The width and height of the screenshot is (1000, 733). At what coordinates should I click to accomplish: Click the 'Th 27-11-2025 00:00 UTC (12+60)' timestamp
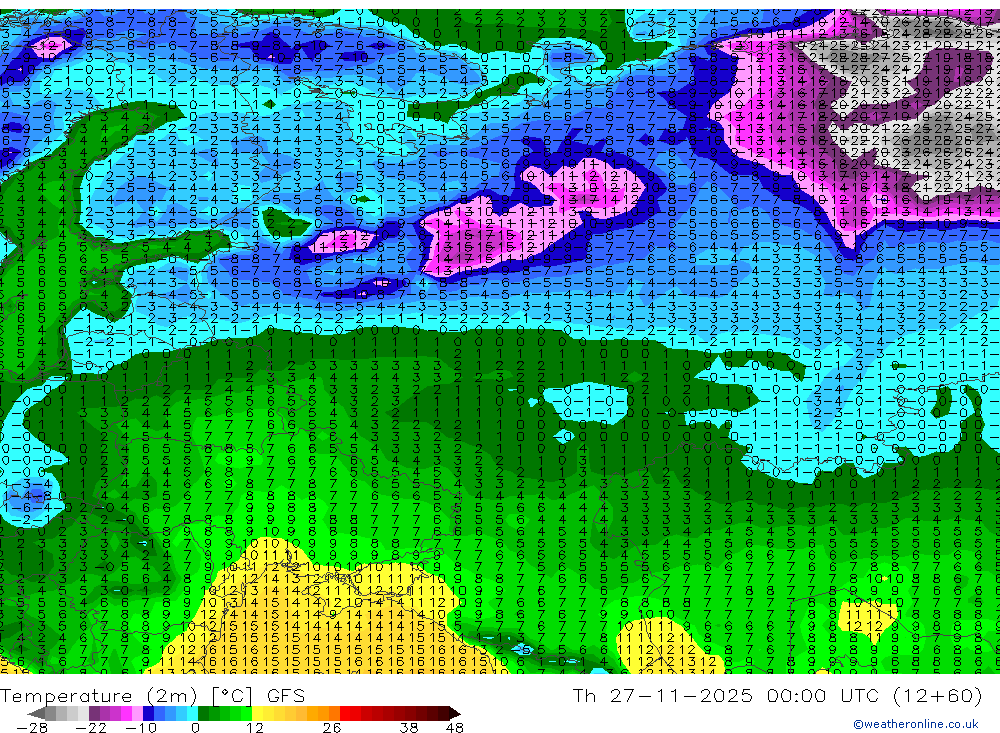(777, 695)
